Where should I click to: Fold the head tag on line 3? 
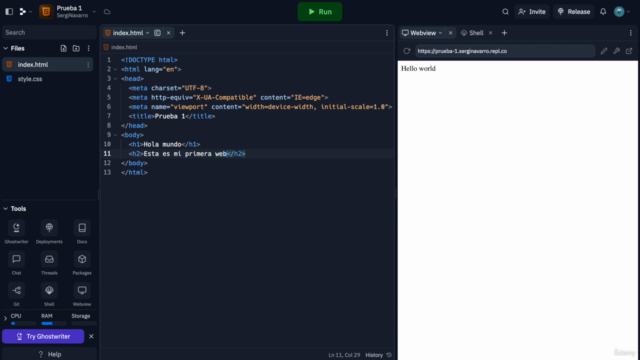click(x=116, y=79)
